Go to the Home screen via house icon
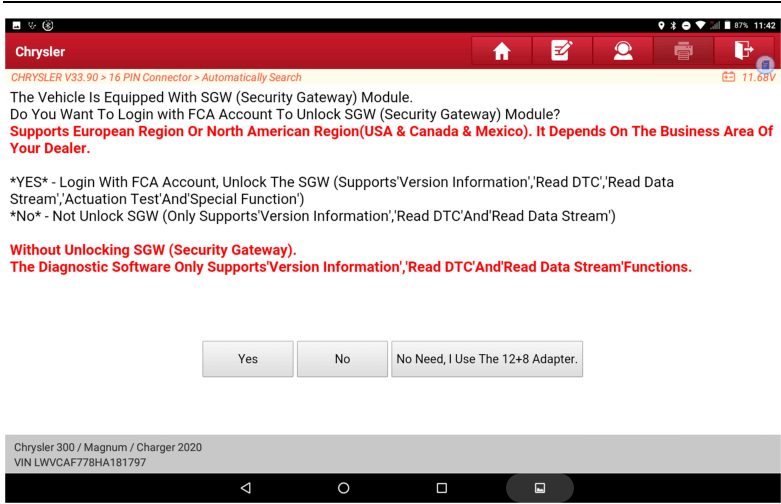Viewport: 781px width, 504px height. (x=501, y=51)
